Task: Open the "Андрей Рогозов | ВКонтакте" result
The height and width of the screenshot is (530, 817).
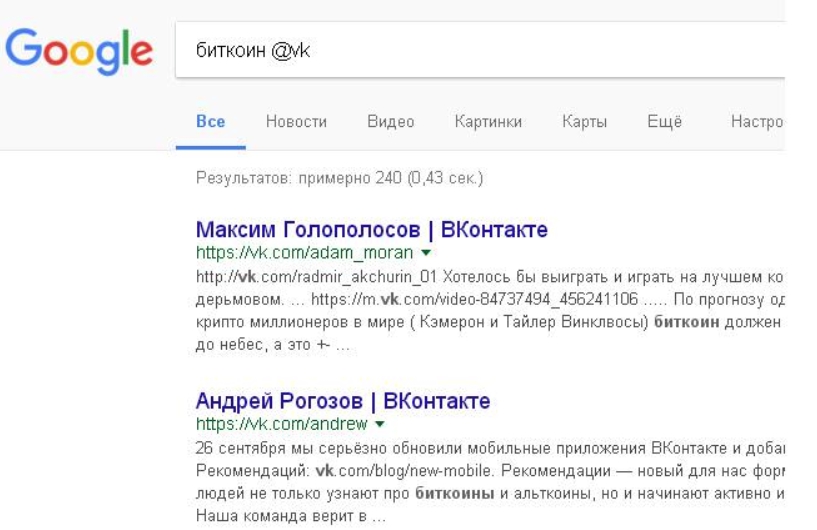Action: [x=343, y=402]
